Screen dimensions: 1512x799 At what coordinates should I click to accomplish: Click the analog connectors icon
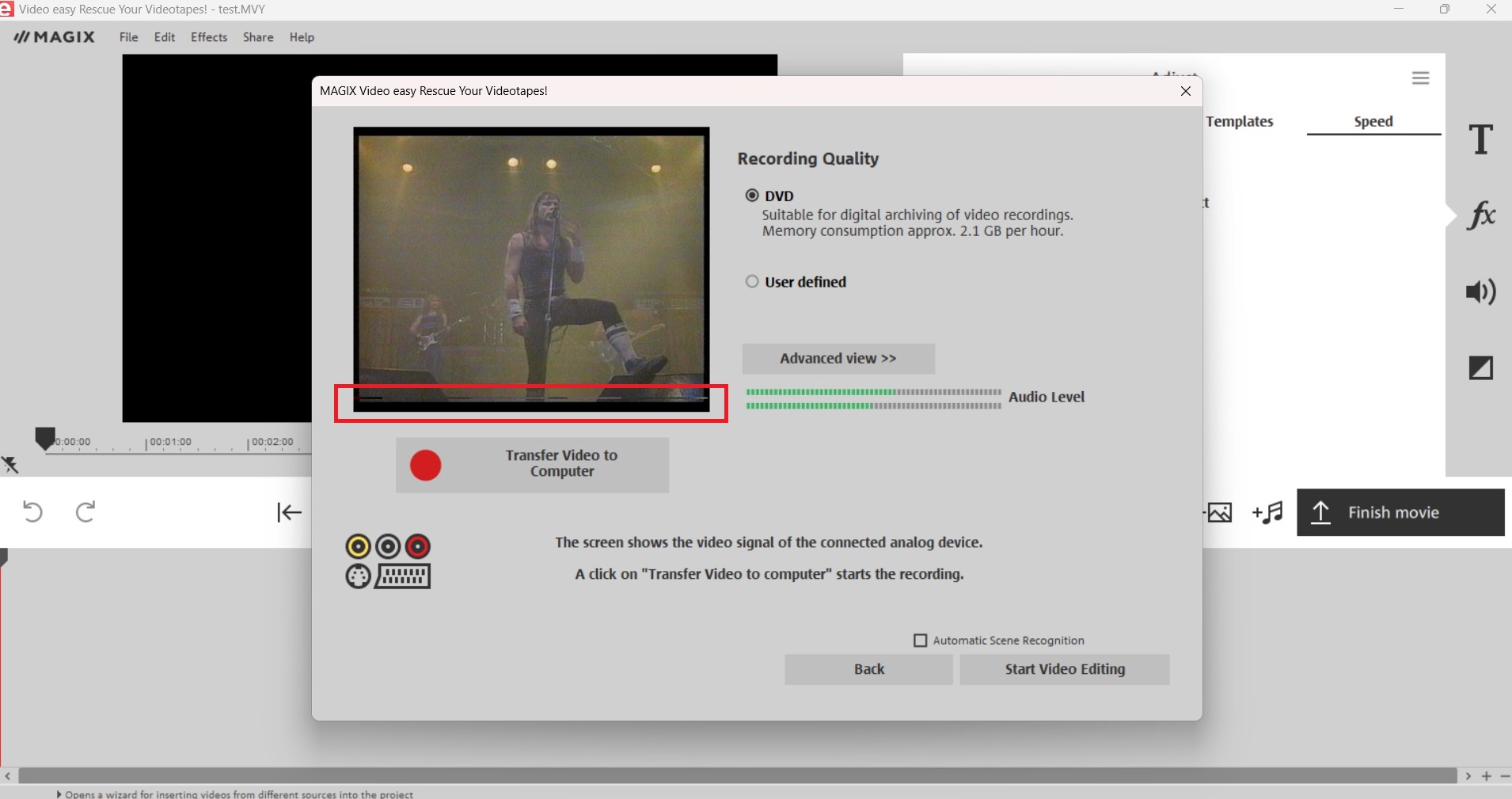click(388, 561)
